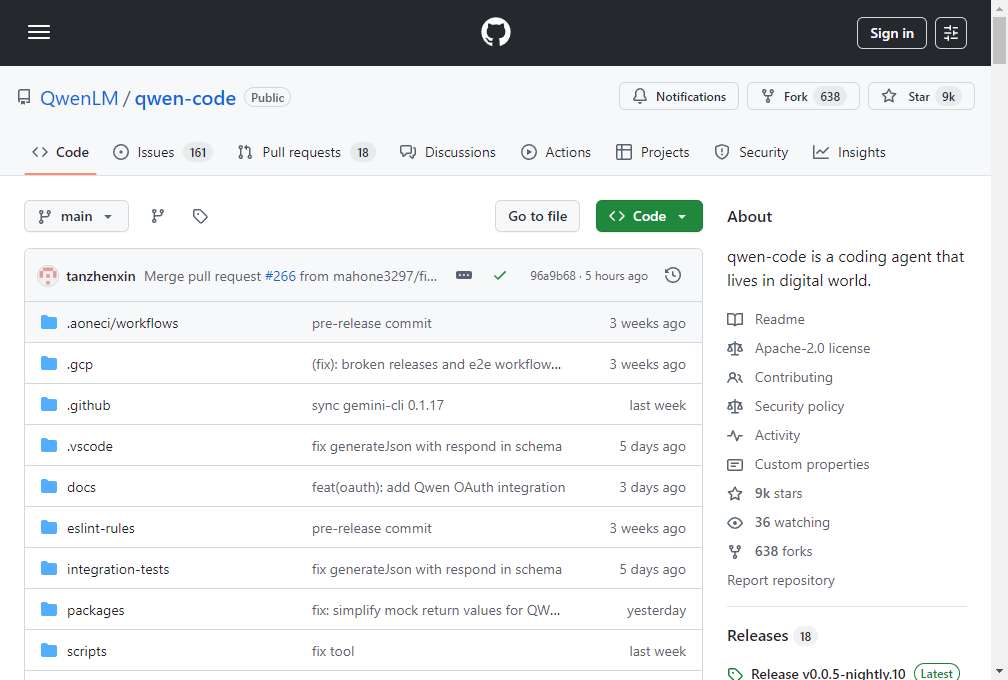View branches via the branch icon
1008x680 pixels.
pos(158,216)
